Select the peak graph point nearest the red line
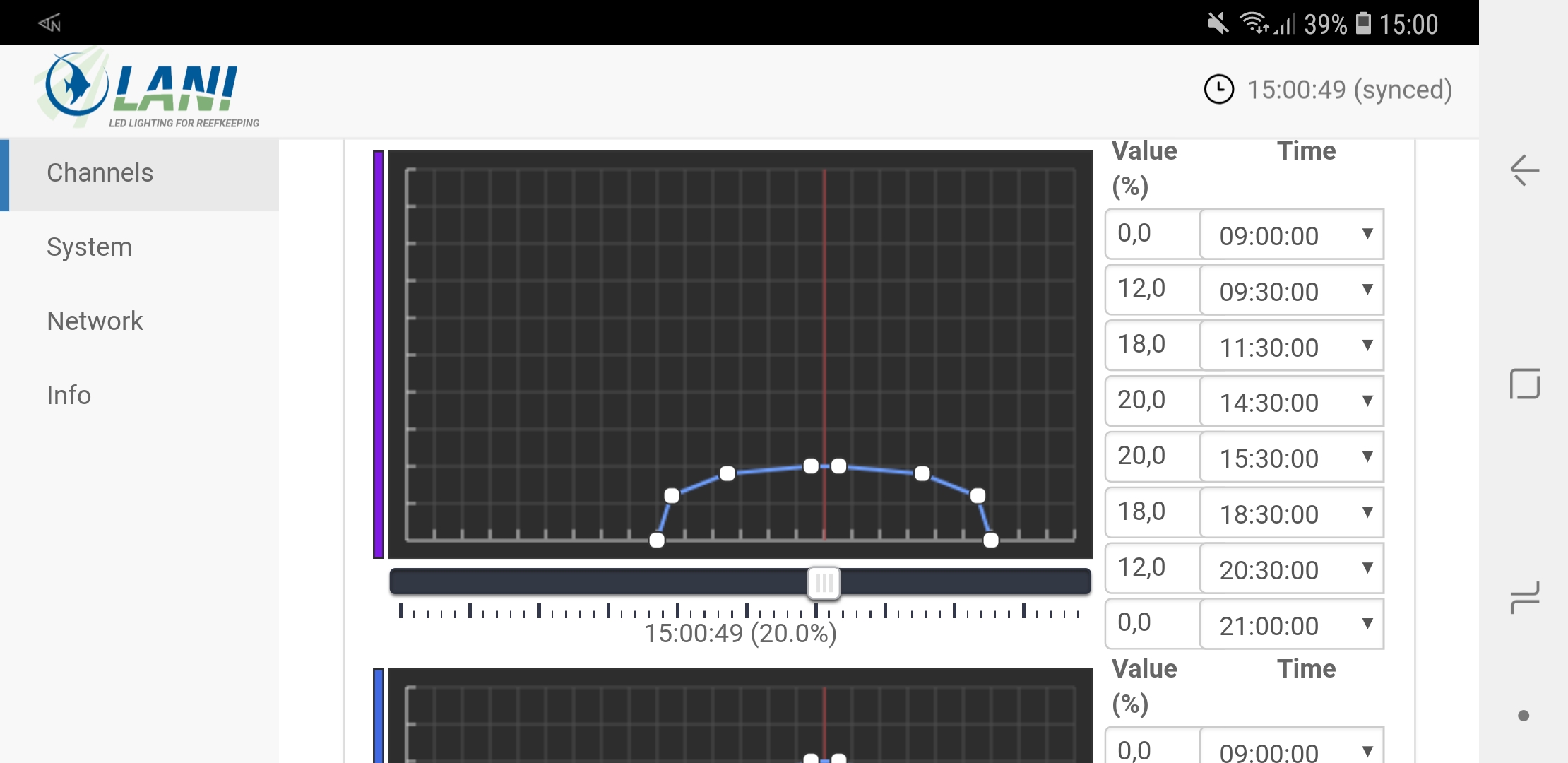This screenshot has height=763, width=1568. pos(812,466)
